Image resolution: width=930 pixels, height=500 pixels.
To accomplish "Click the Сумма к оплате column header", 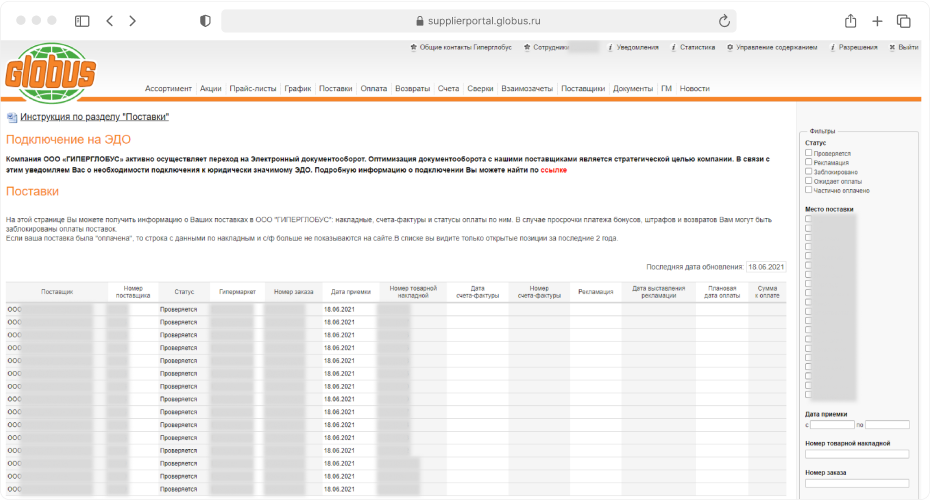I will tap(767, 292).
